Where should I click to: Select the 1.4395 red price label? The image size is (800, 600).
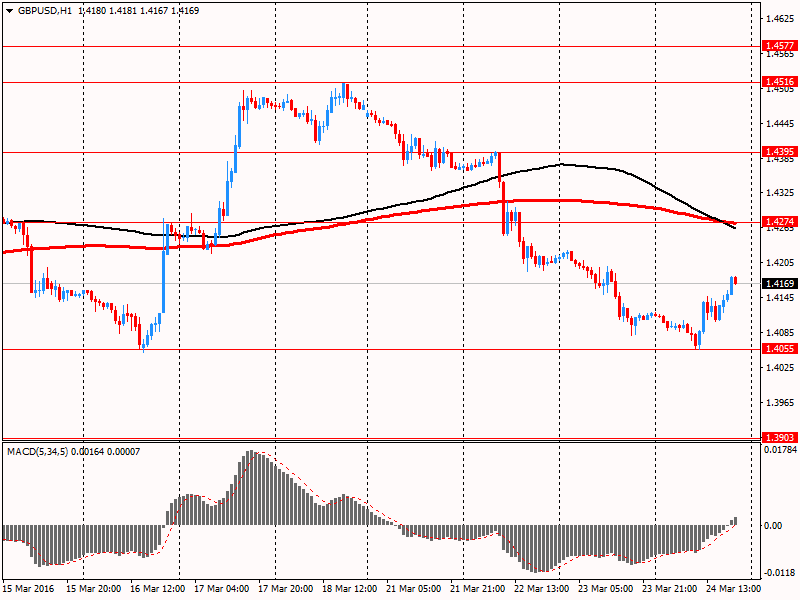[x=780, y=152]
